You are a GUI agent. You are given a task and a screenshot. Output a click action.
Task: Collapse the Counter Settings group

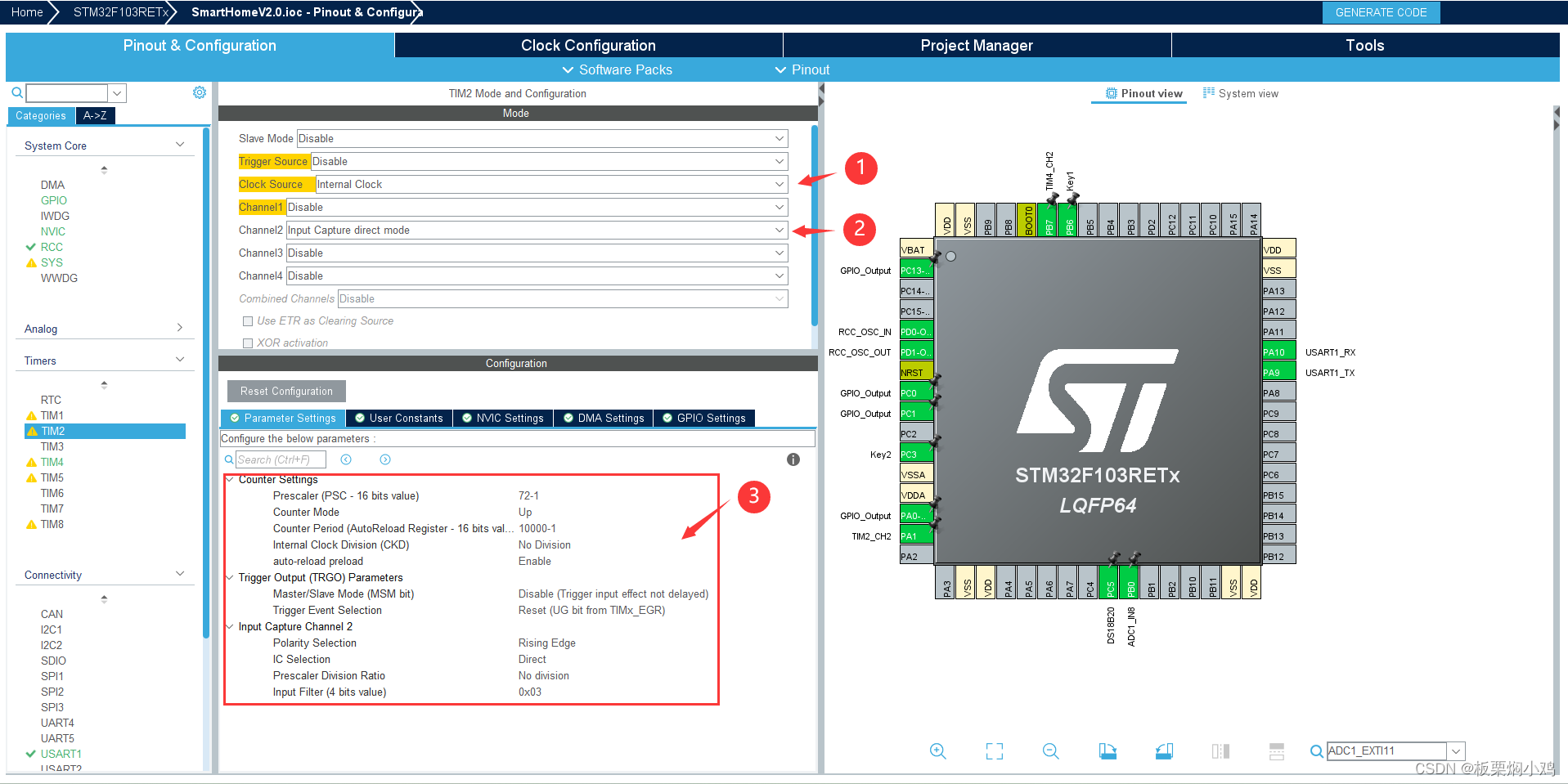click(x=230, y=479)
